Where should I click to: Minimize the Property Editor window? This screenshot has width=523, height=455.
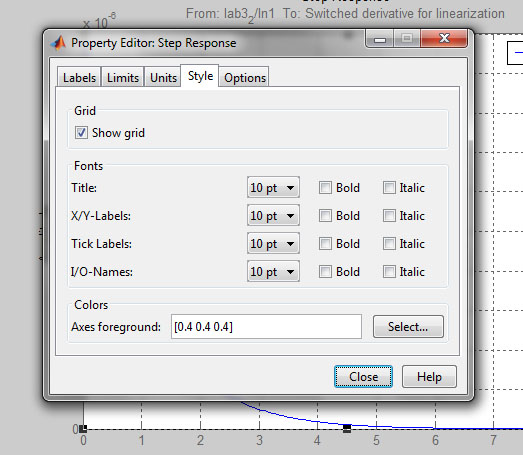coord(380,38)
